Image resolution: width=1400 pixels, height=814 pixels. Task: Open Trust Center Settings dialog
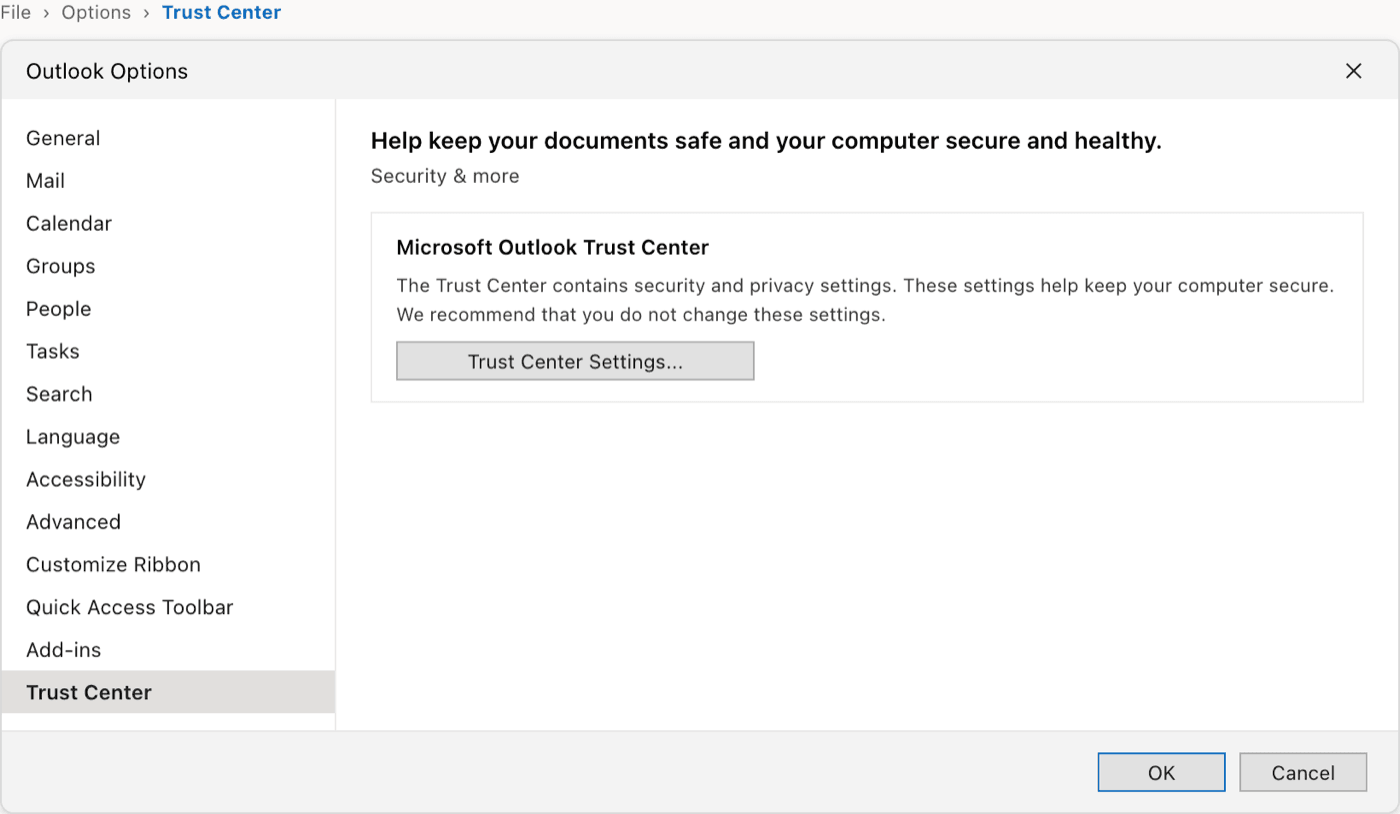pyautogui.click(x=575, y=361)
